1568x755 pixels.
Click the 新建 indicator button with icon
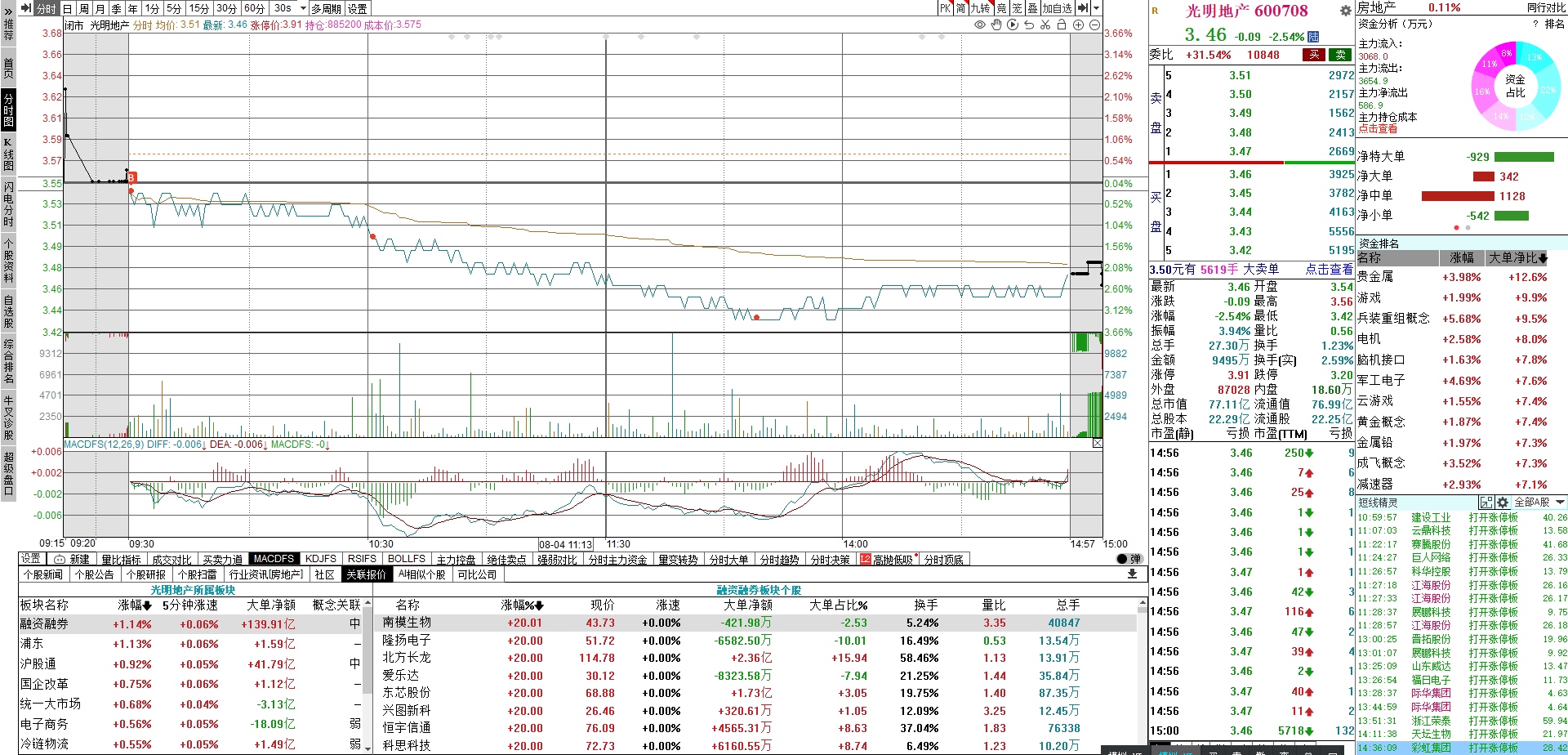point(72,559)
